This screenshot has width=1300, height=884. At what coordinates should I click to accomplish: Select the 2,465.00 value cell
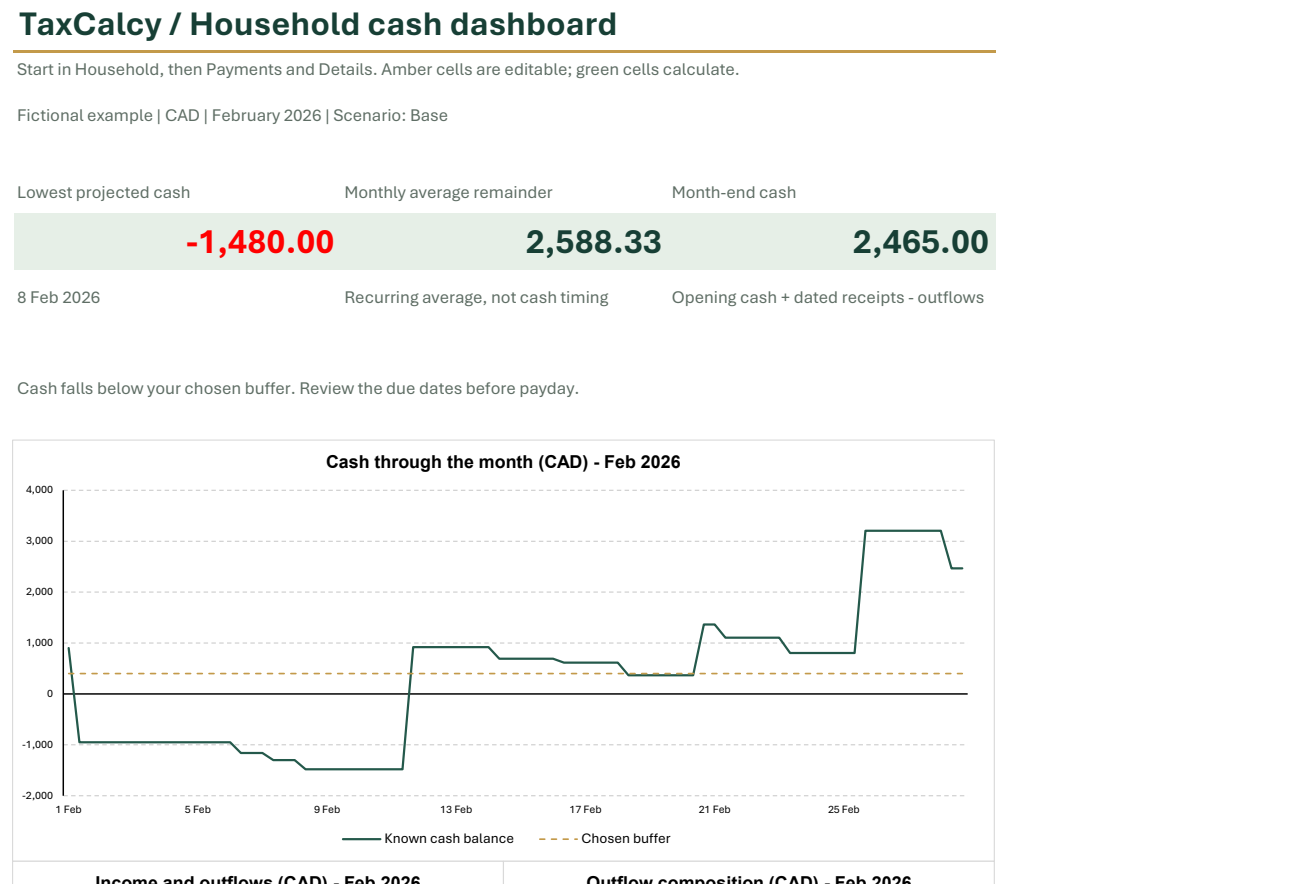(832, 242)
